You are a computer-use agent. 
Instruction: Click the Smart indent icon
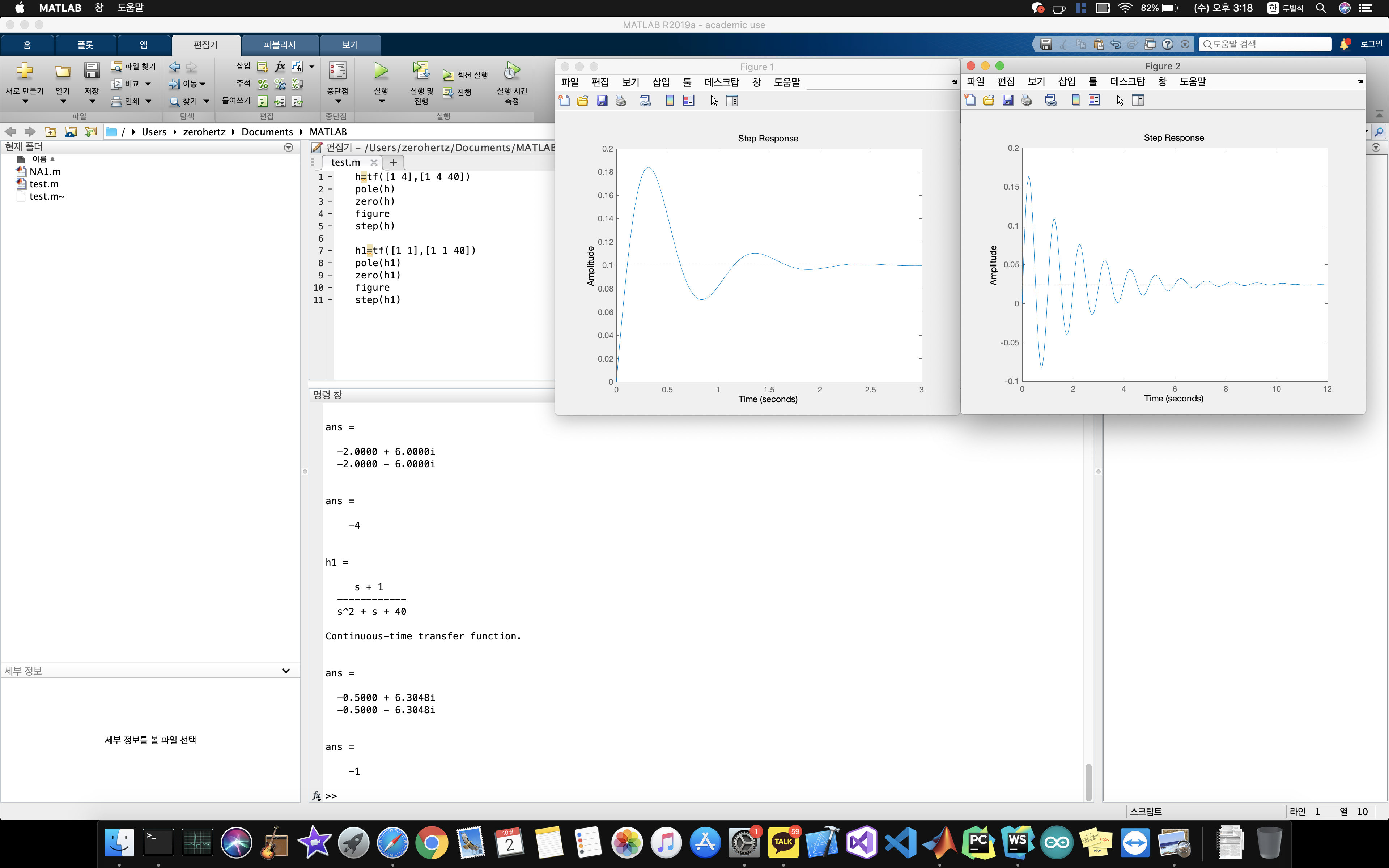coord(262,102)
